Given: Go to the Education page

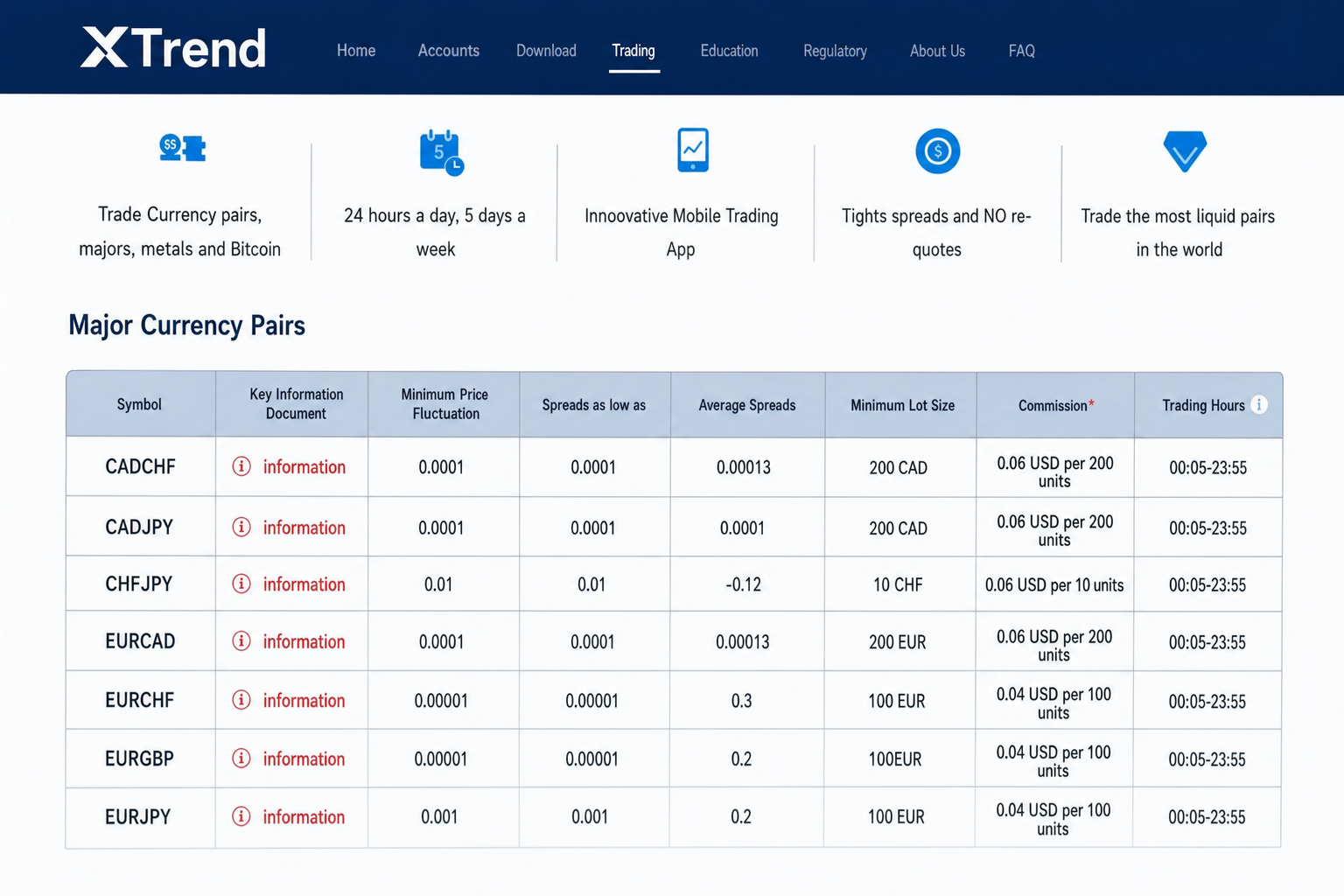Looking at the screenshot, I should tap(729, 51).
